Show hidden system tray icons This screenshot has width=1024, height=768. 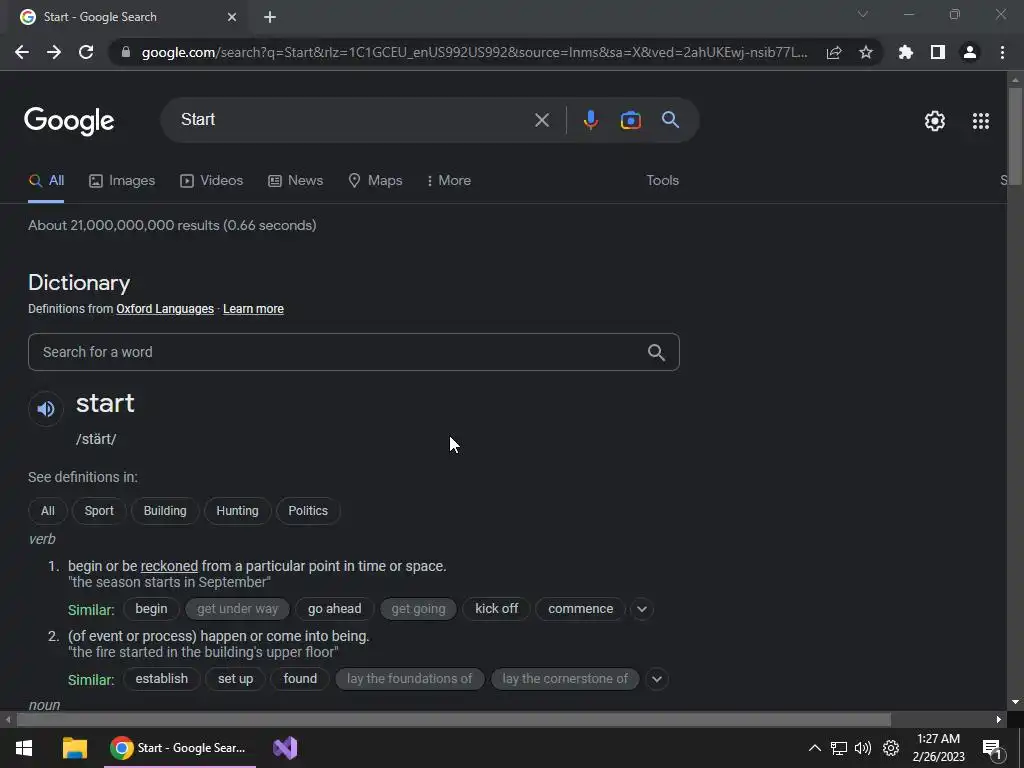pos(814,748)
